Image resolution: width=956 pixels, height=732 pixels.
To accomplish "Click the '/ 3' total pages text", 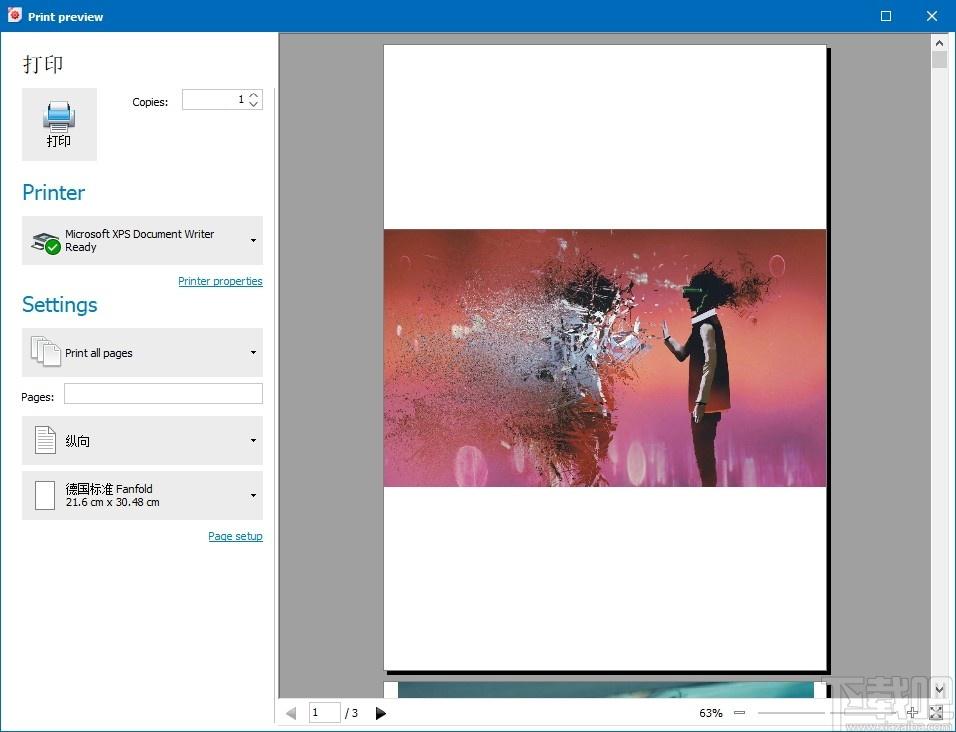I will (352, 713).
